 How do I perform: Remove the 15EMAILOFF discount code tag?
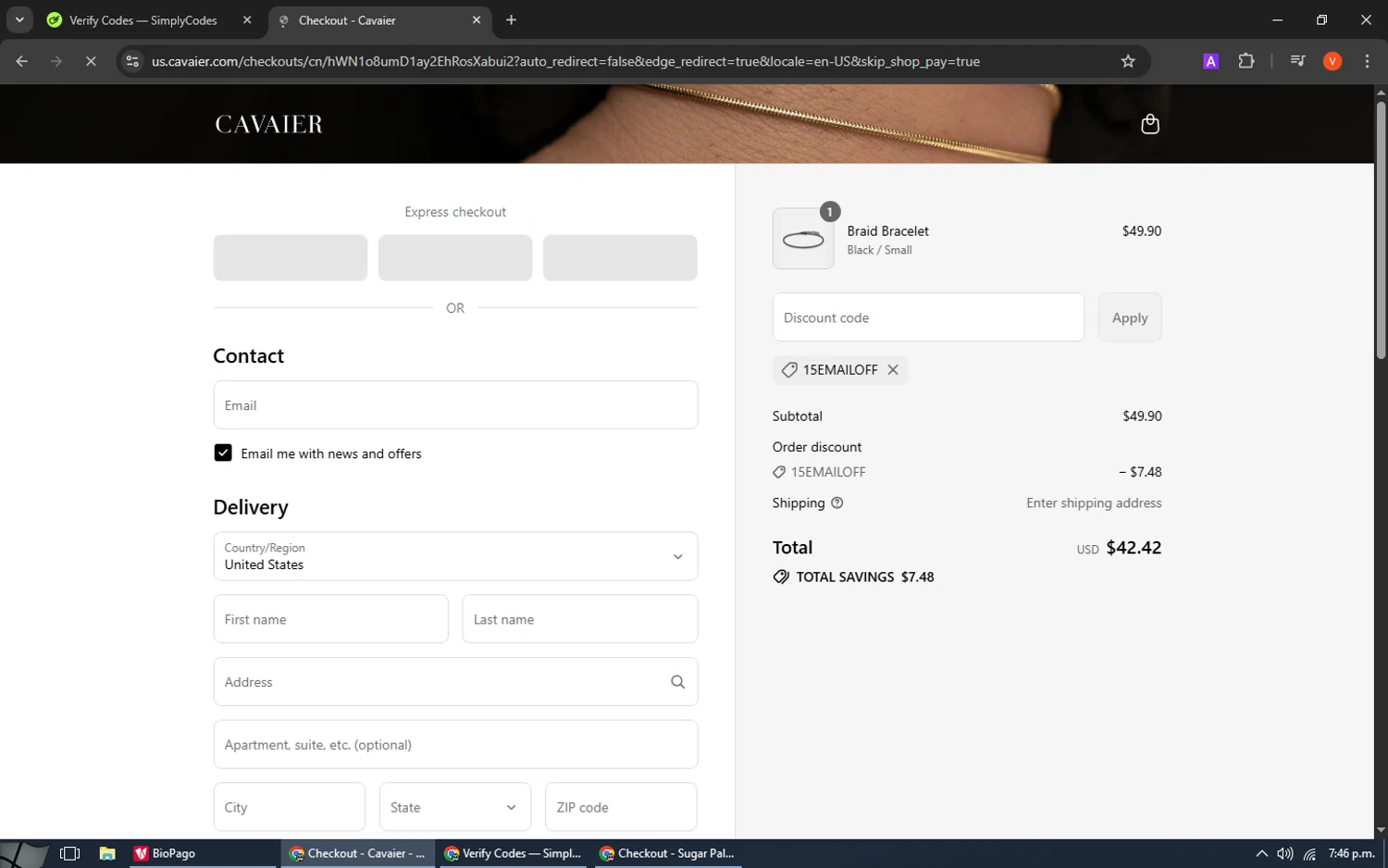[893, 369]
